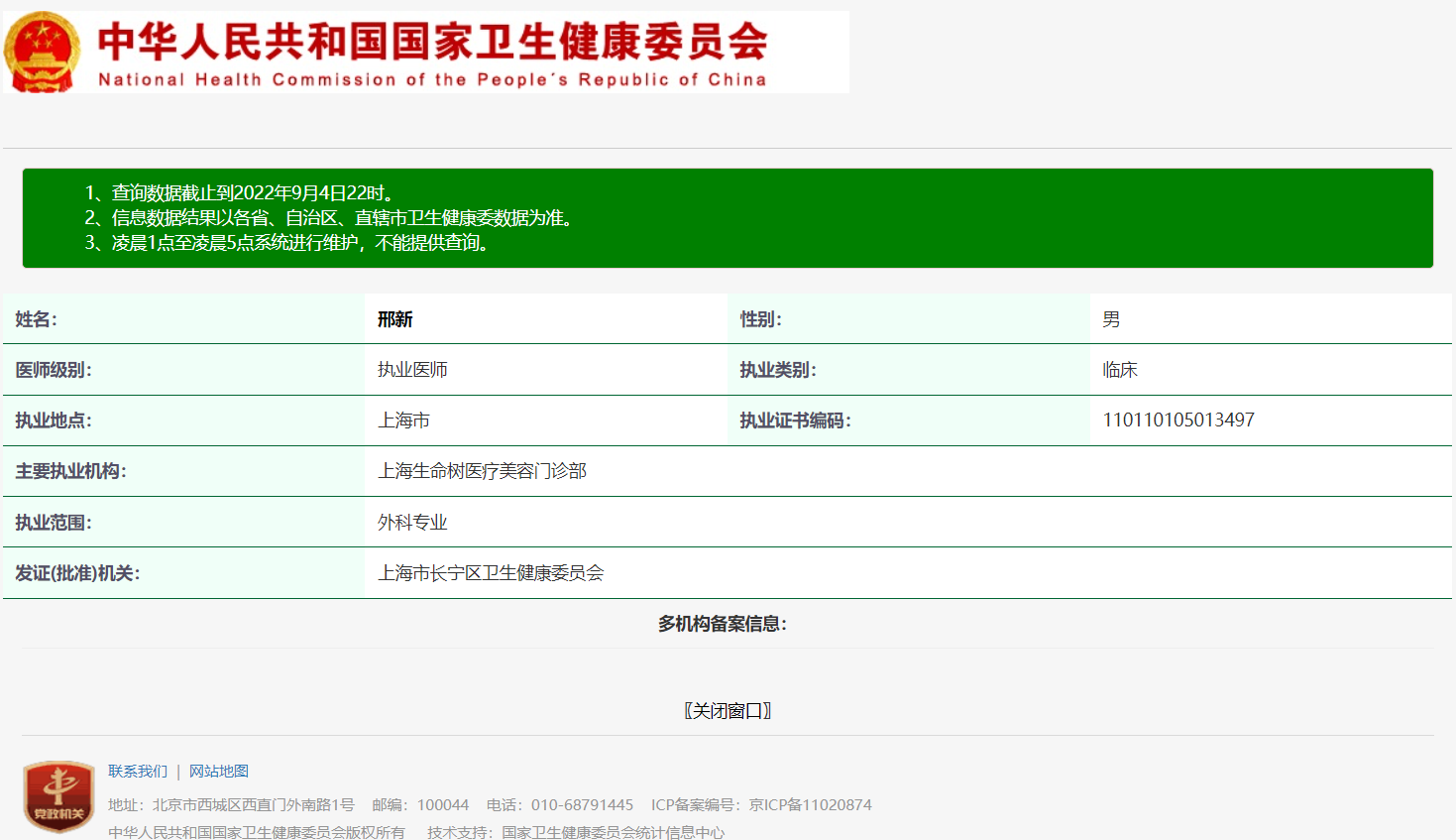Click the 性别 field label

click(761, 319)
